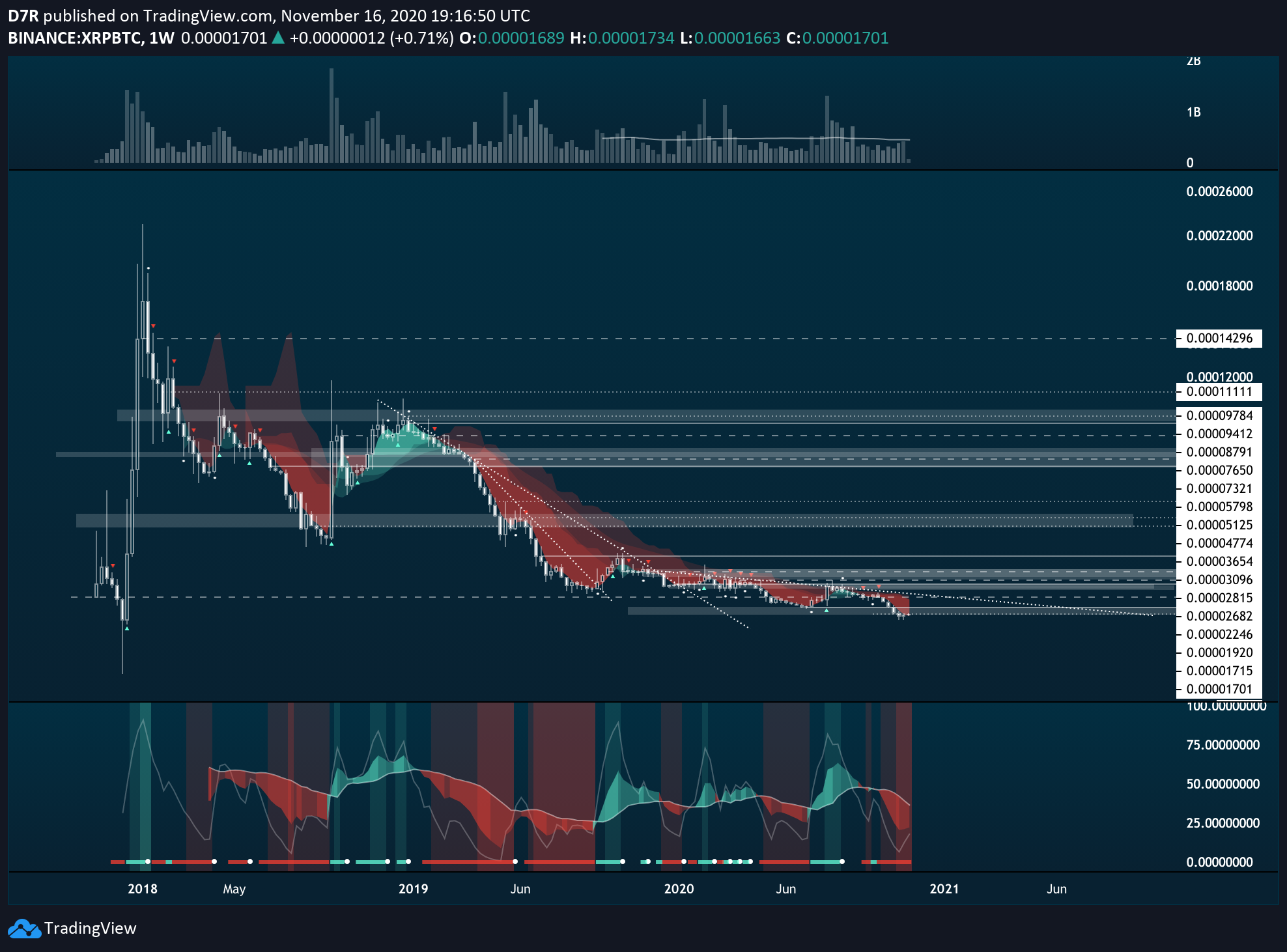
Task: Click the 0.00007650 price label
Action: [x=1219, y=470]
